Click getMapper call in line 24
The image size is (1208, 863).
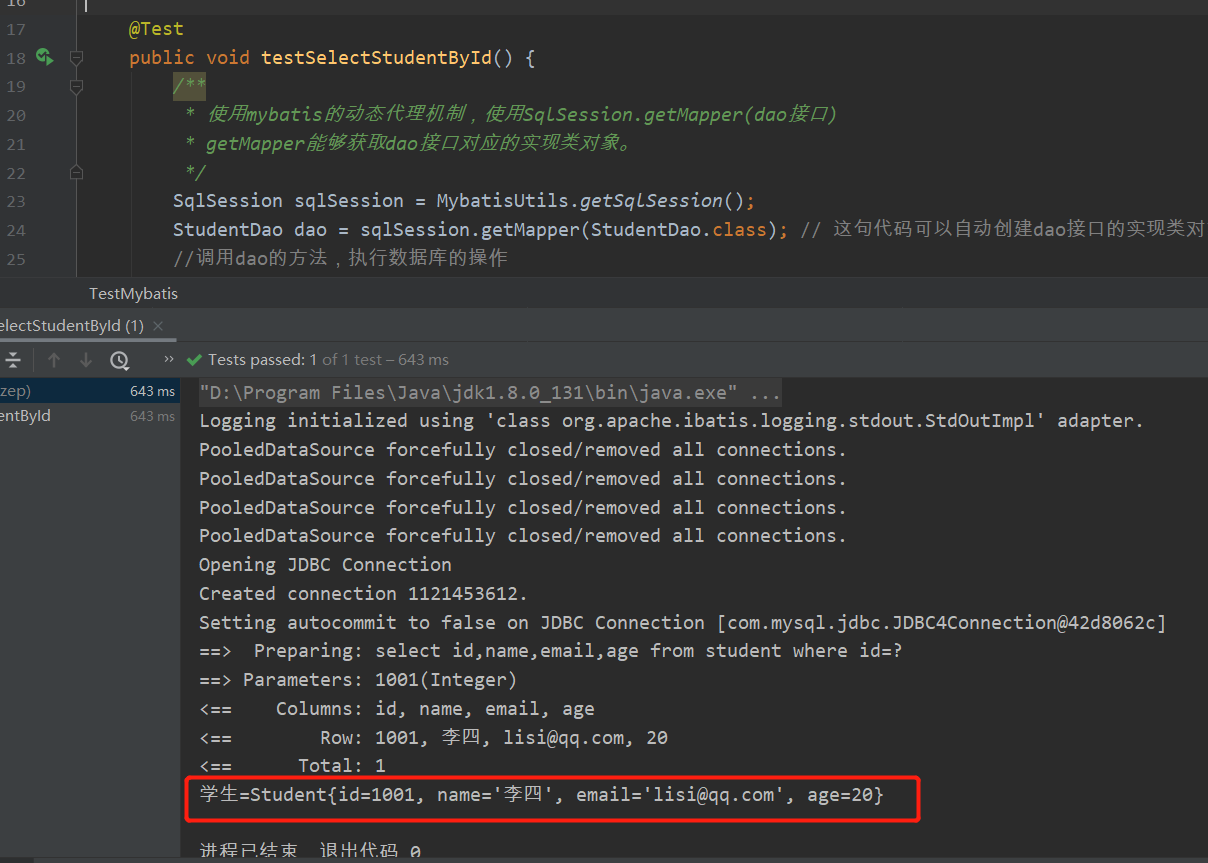531,230
